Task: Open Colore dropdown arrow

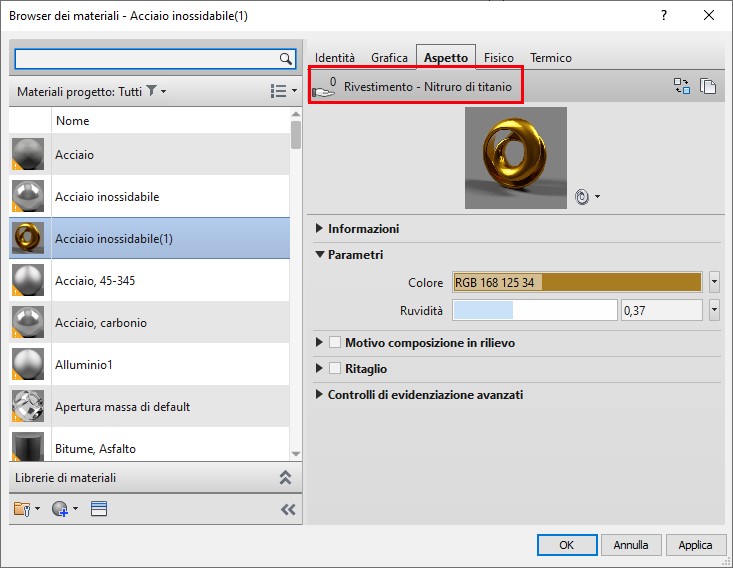Action: coord(714,282)
